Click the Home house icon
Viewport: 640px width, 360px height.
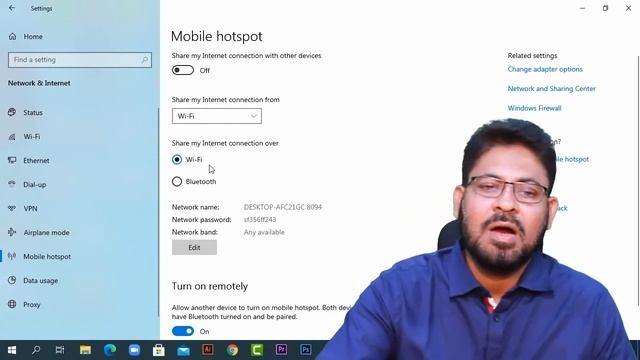click(13, 37)
